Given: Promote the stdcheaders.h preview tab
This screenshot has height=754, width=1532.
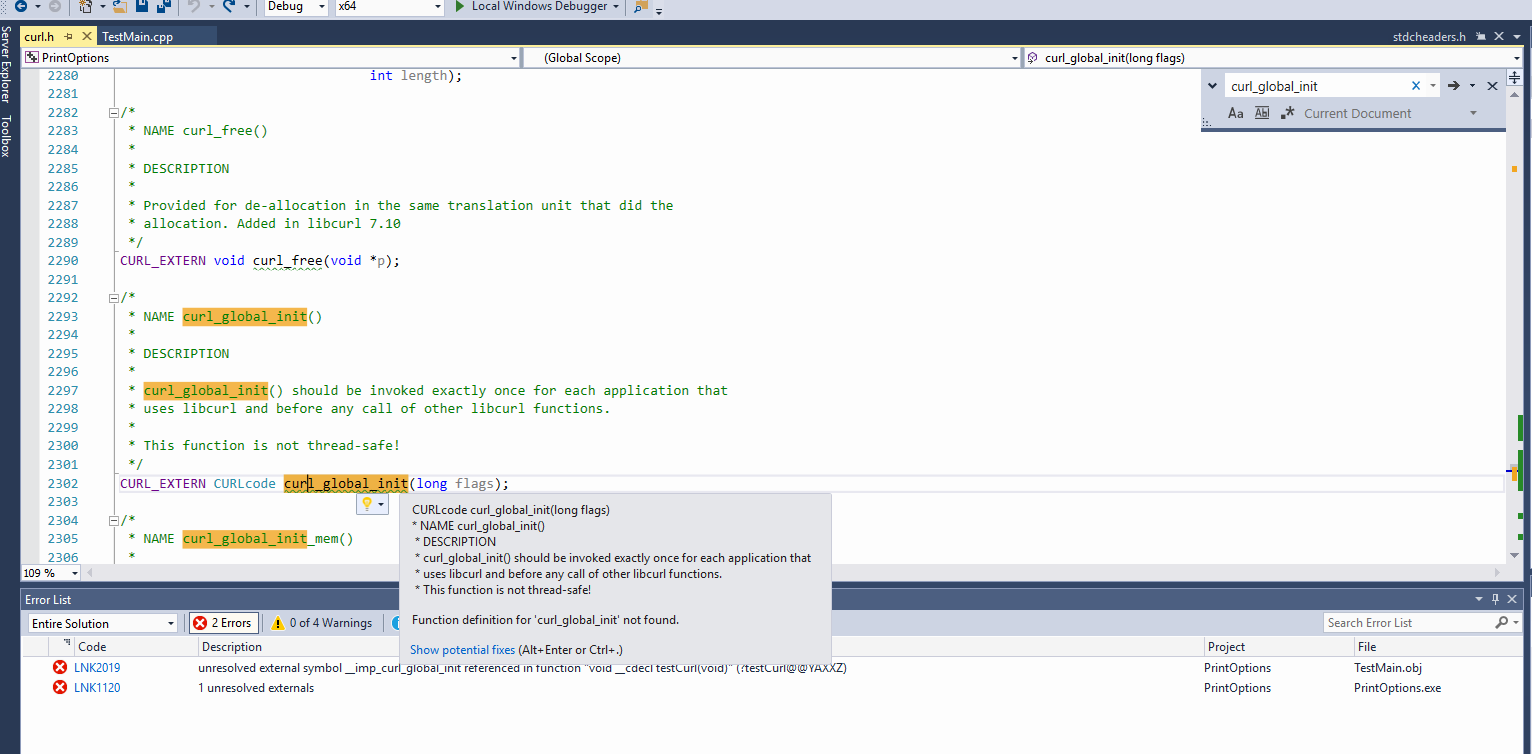Looking at the screenshot, I should 1481,36.
